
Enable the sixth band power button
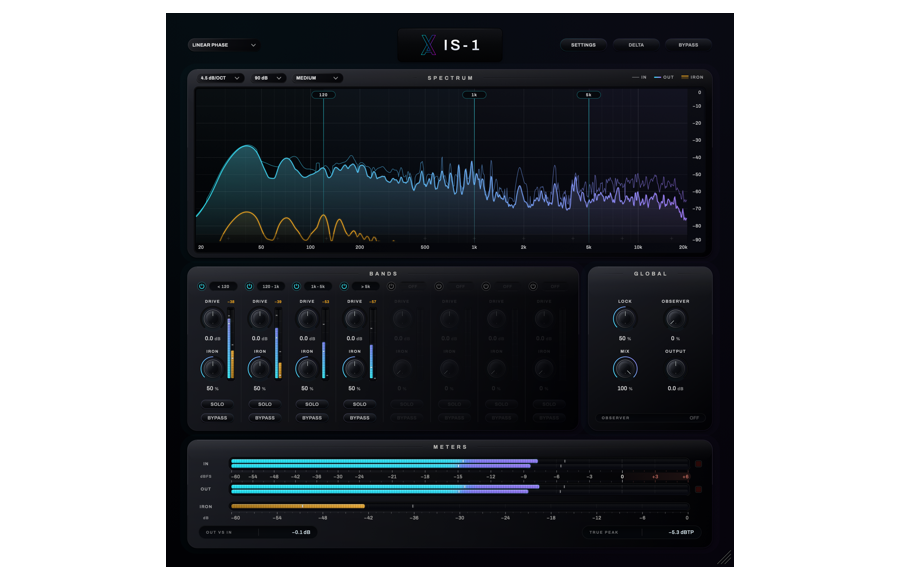439,286
